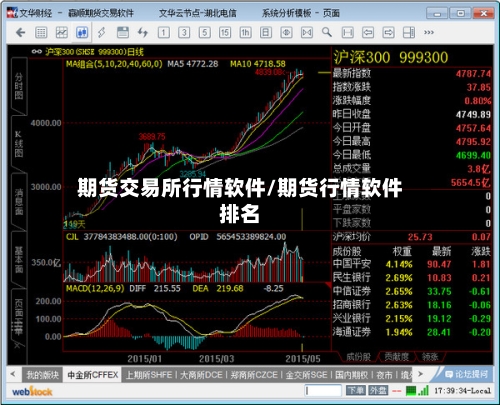500x405 pixels.
Task: Click the 中信证券 constituent row
Action: pos(412,291)
